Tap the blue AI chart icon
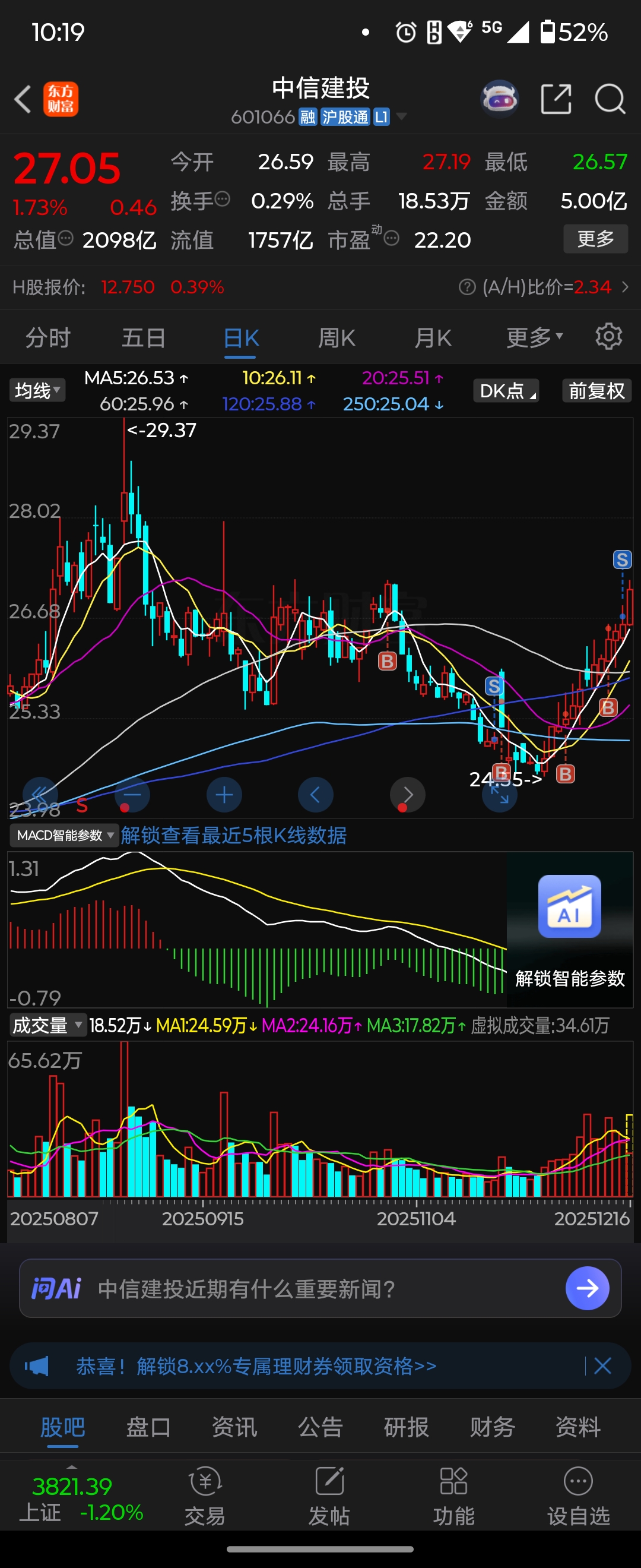 569,906
